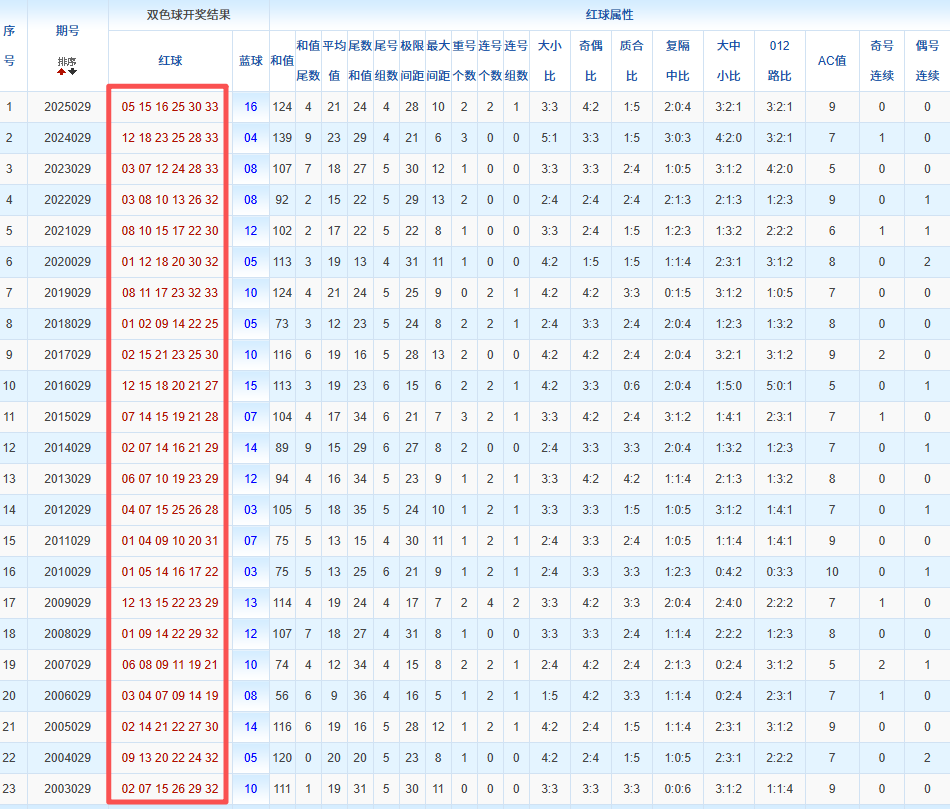The width and height of the screenshot is (950, 809).
Task: Click blue ball 16 in row 2025029
Action: 251,107
